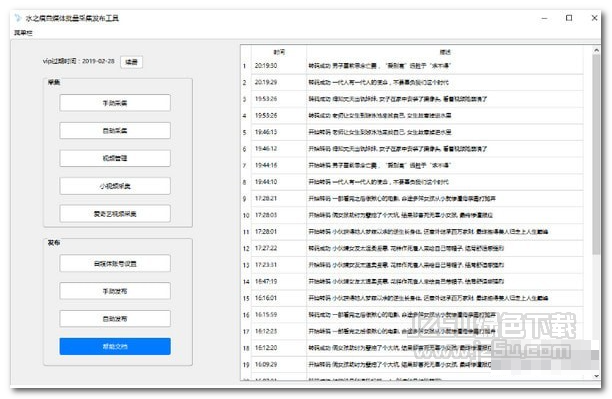Image resolution: width=612 pixels, height=399 pixels.
Task: Open 视频管理 video management
Action: (x=115, y=158)
